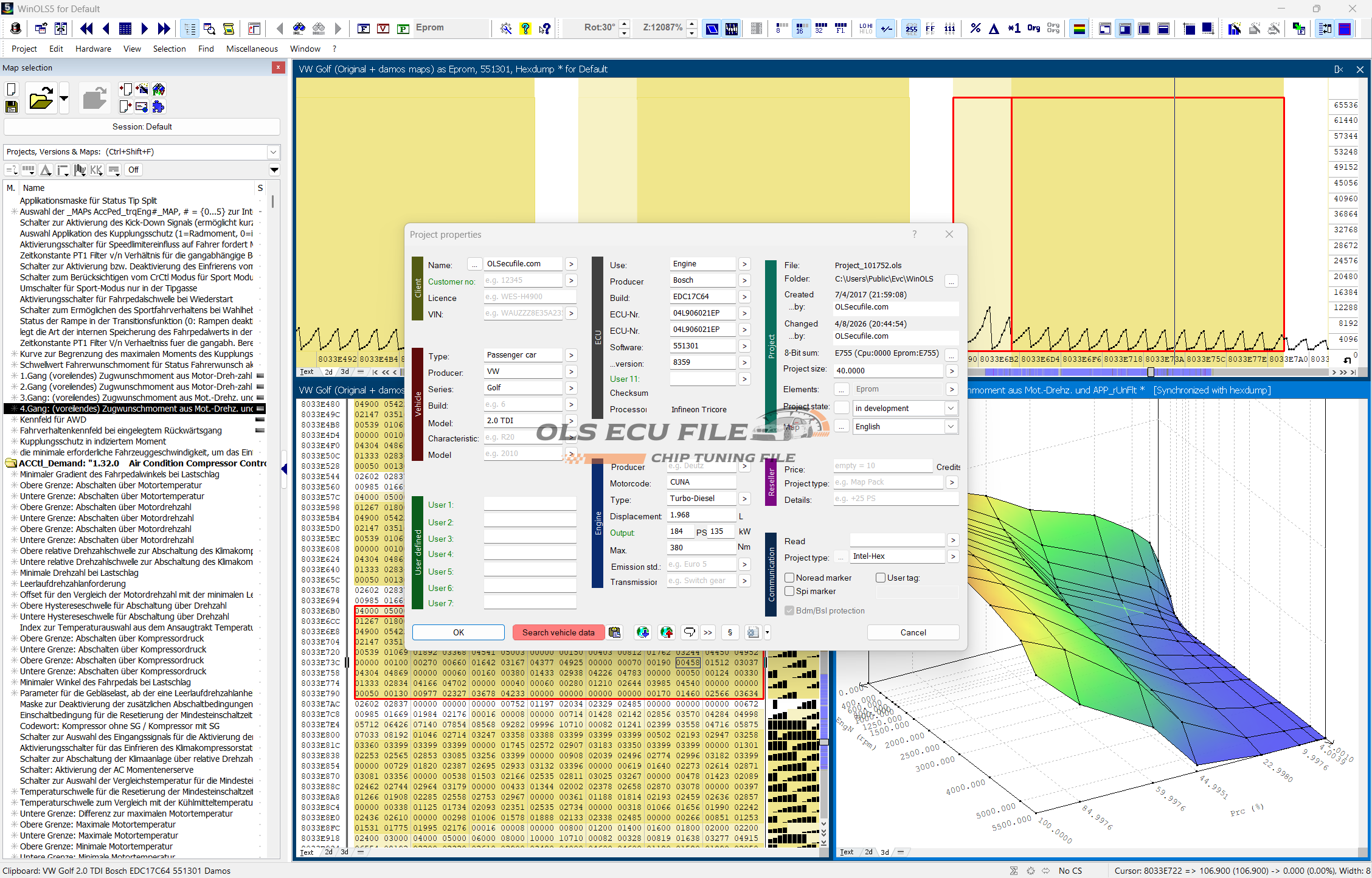1372x878 pixels.
Task: Tick the User tag checkbox
Action: tap(881, 578)
